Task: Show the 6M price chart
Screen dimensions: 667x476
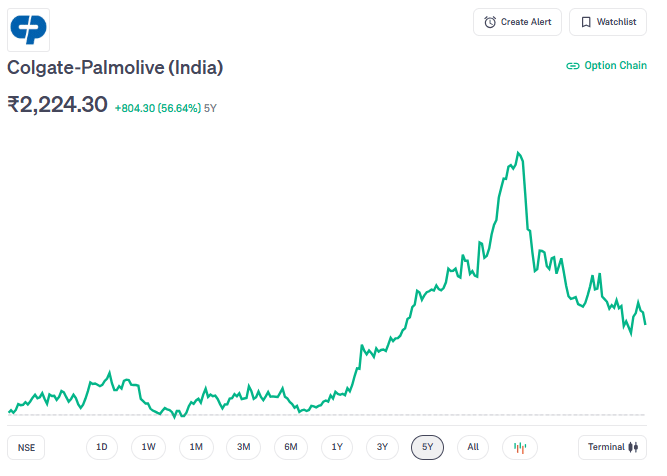Action: [x=291, y=447]
